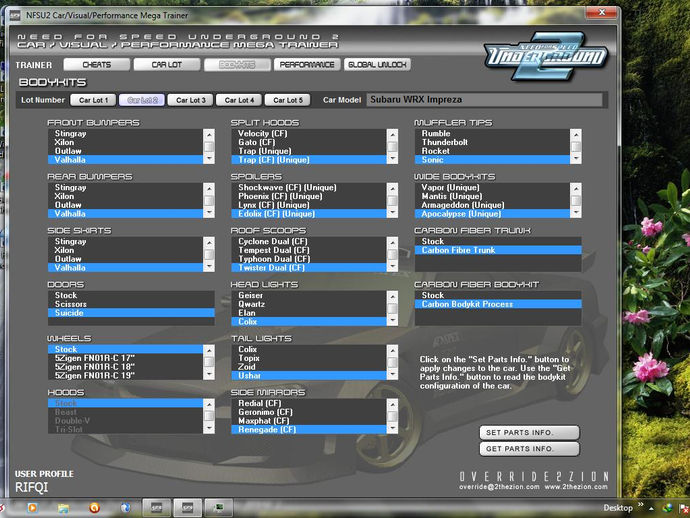
Task: Click the Set Parts Info button
Action: (529, 433)
